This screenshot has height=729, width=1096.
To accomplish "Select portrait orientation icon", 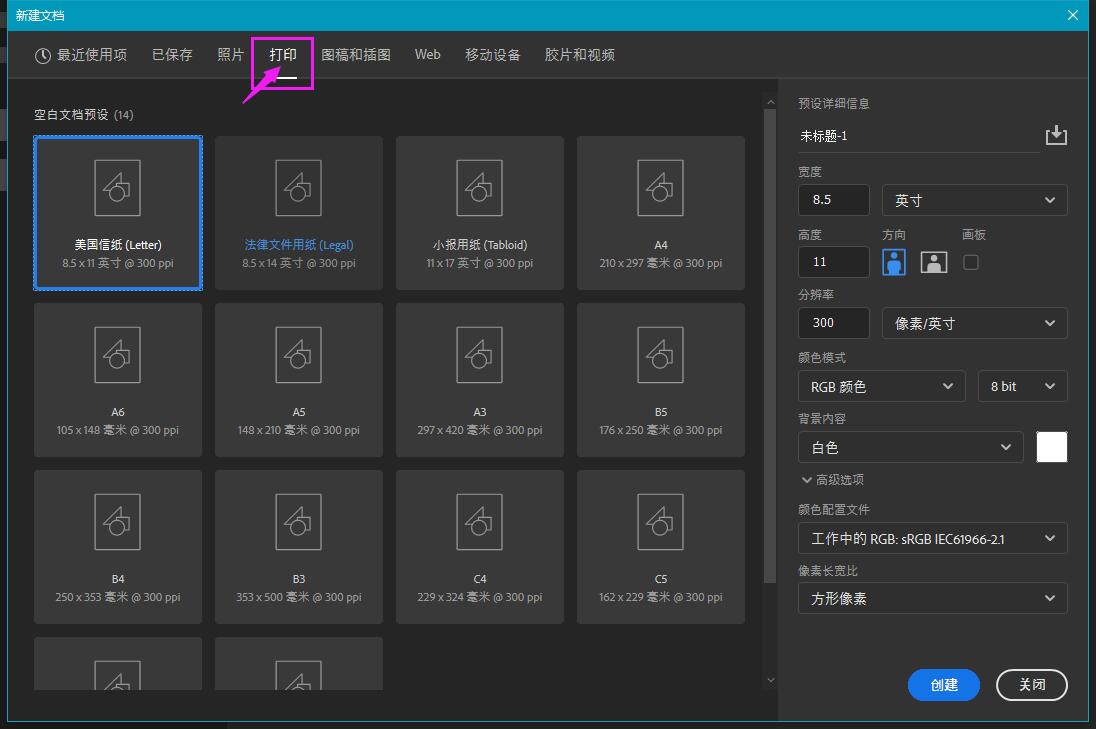I will [894, 262].
